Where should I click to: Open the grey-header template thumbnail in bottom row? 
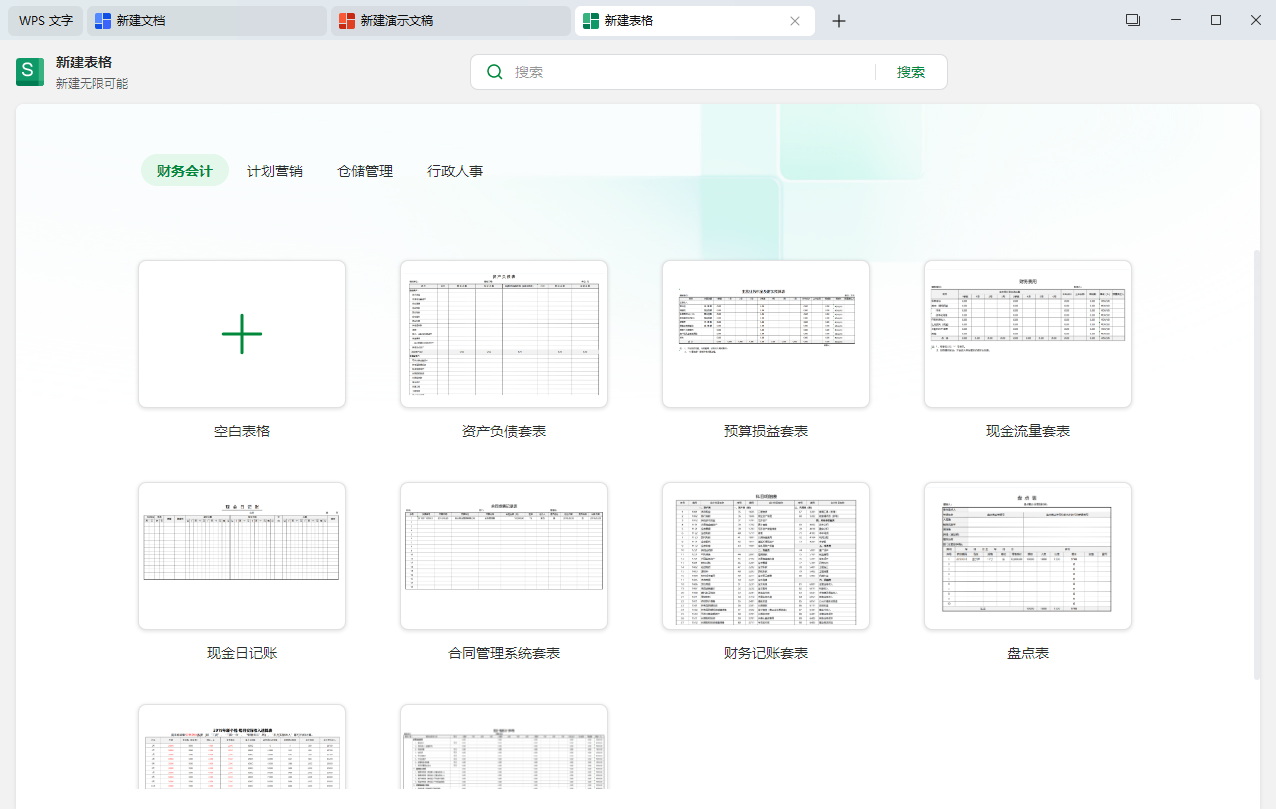click(x=504, y=747)
